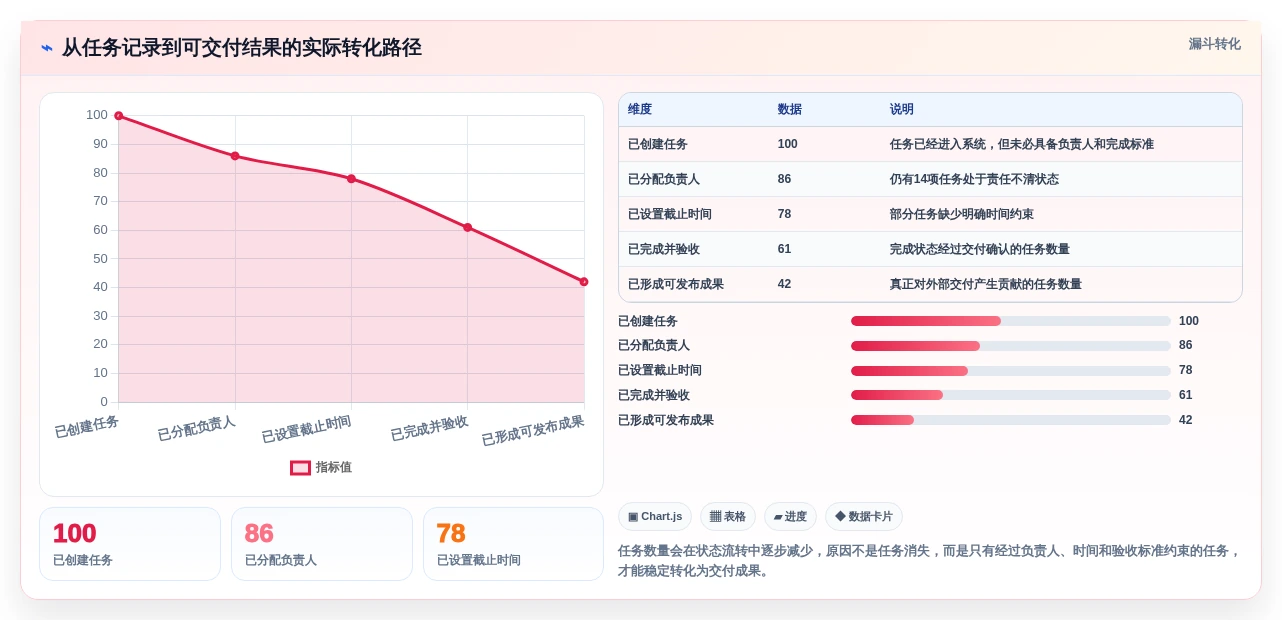Click the 已形成可发布成果 progress bar
Screen dimensions: 1282x620
1011,420
